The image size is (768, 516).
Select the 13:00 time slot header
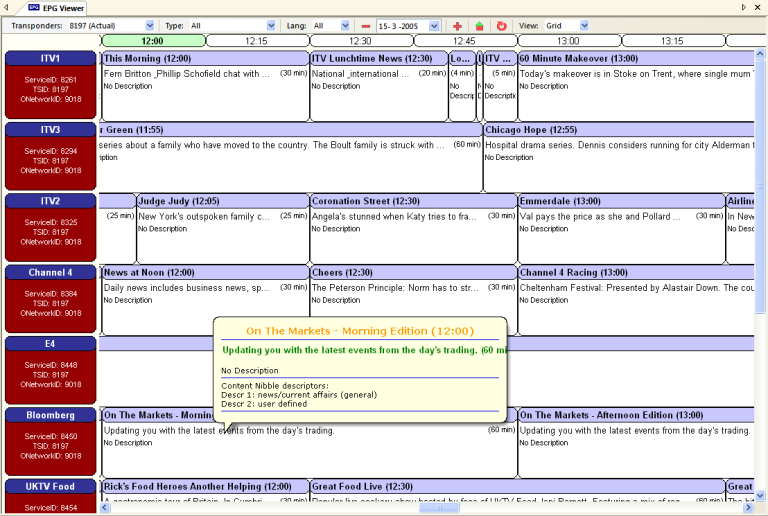pos(568,41)
